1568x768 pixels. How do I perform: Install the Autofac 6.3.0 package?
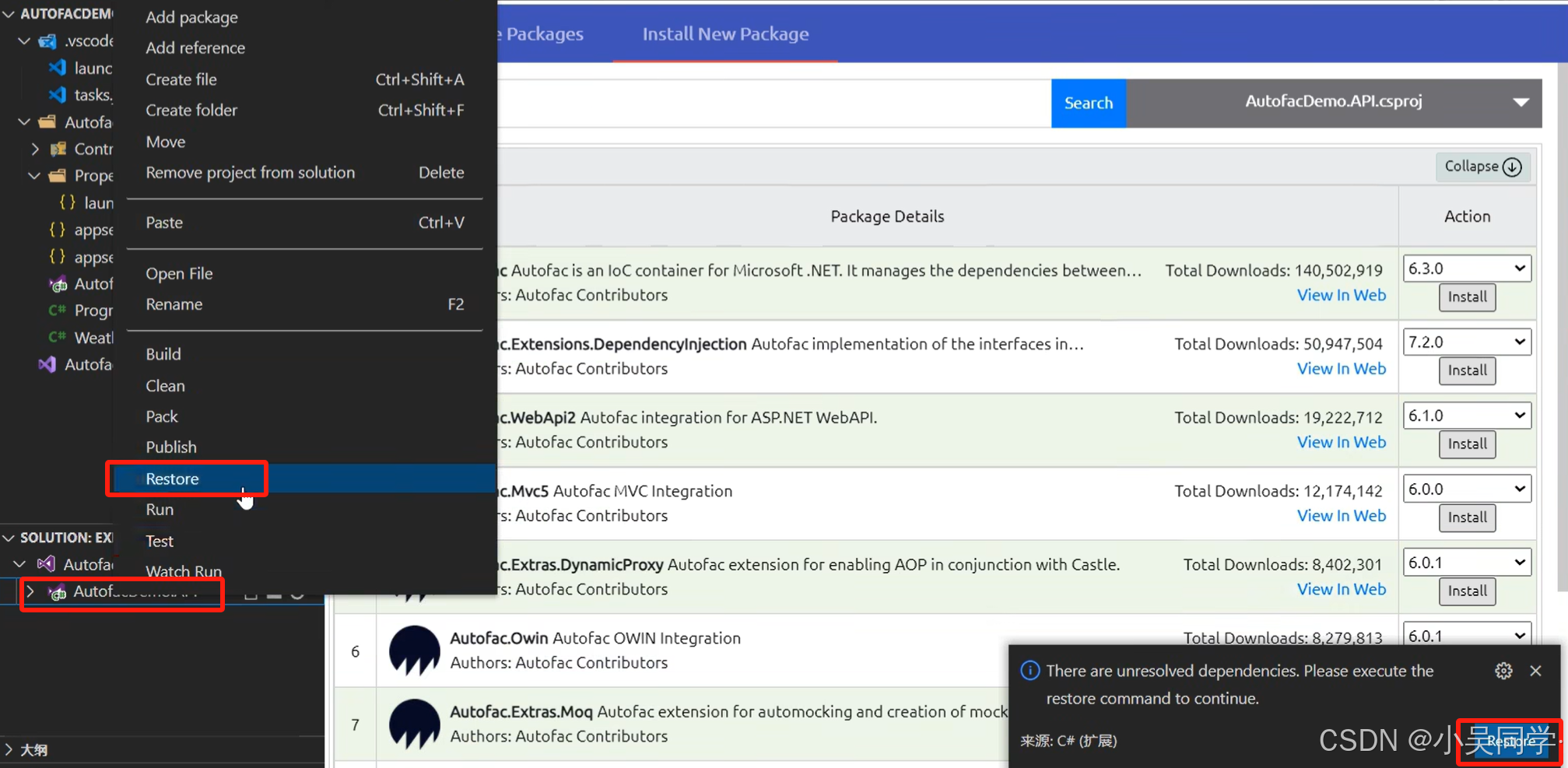(x=1467, y=296)
